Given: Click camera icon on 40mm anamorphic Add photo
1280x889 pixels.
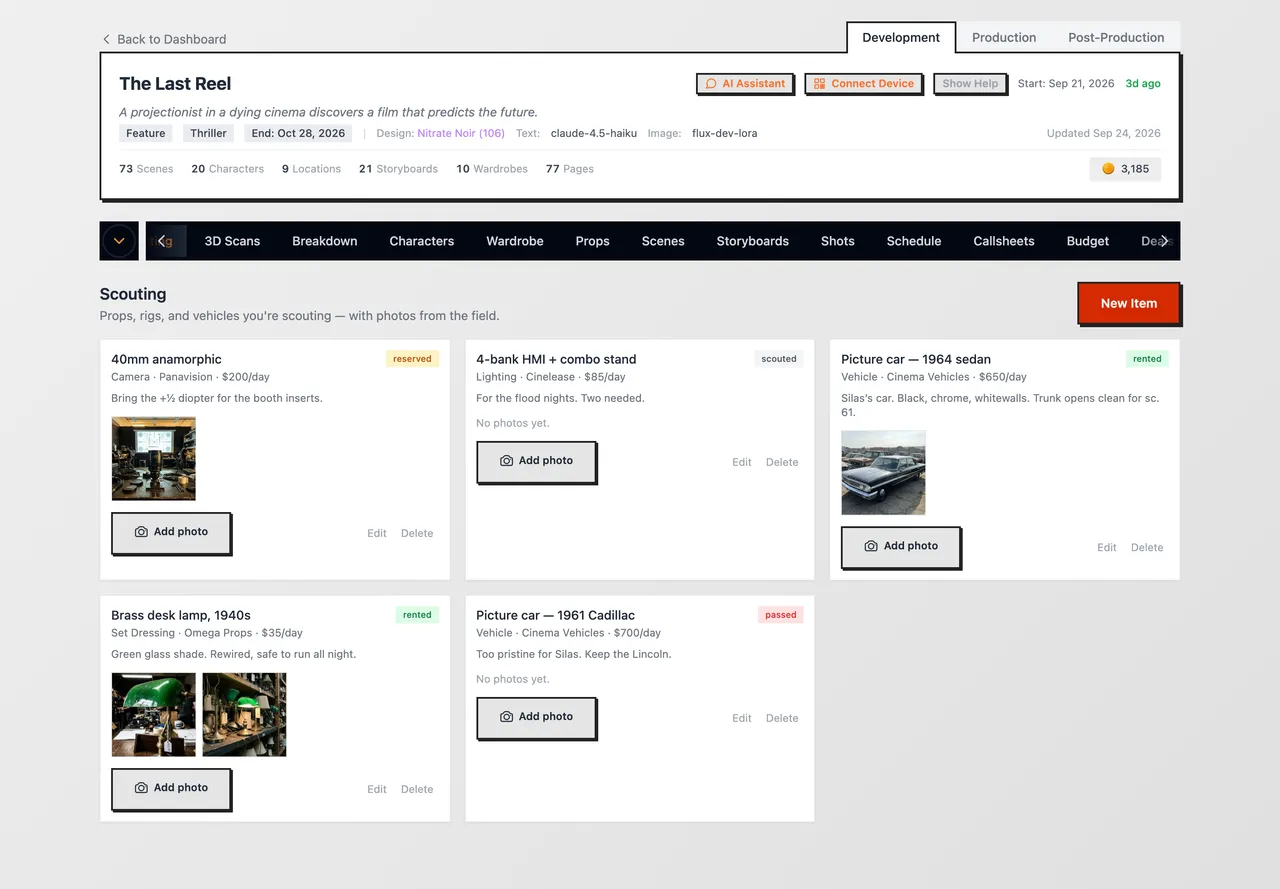Looking at the screenshot, I should pos(141,532).
